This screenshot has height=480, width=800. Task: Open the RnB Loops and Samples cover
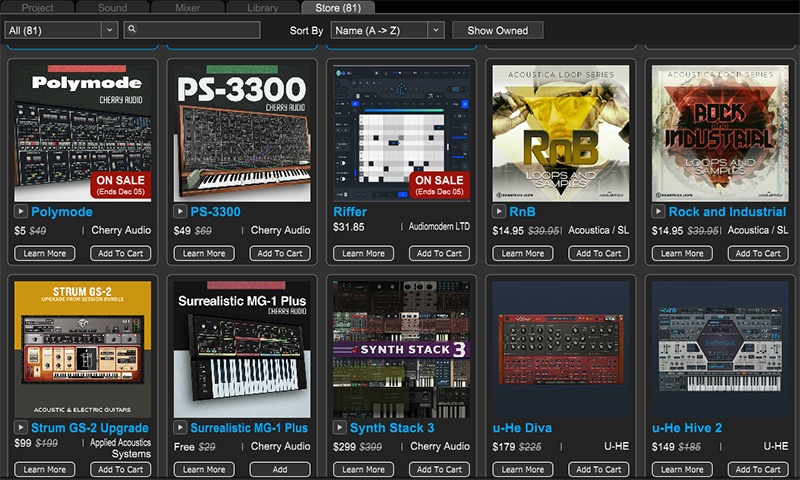pyautogui.click(x=561, y=133)
